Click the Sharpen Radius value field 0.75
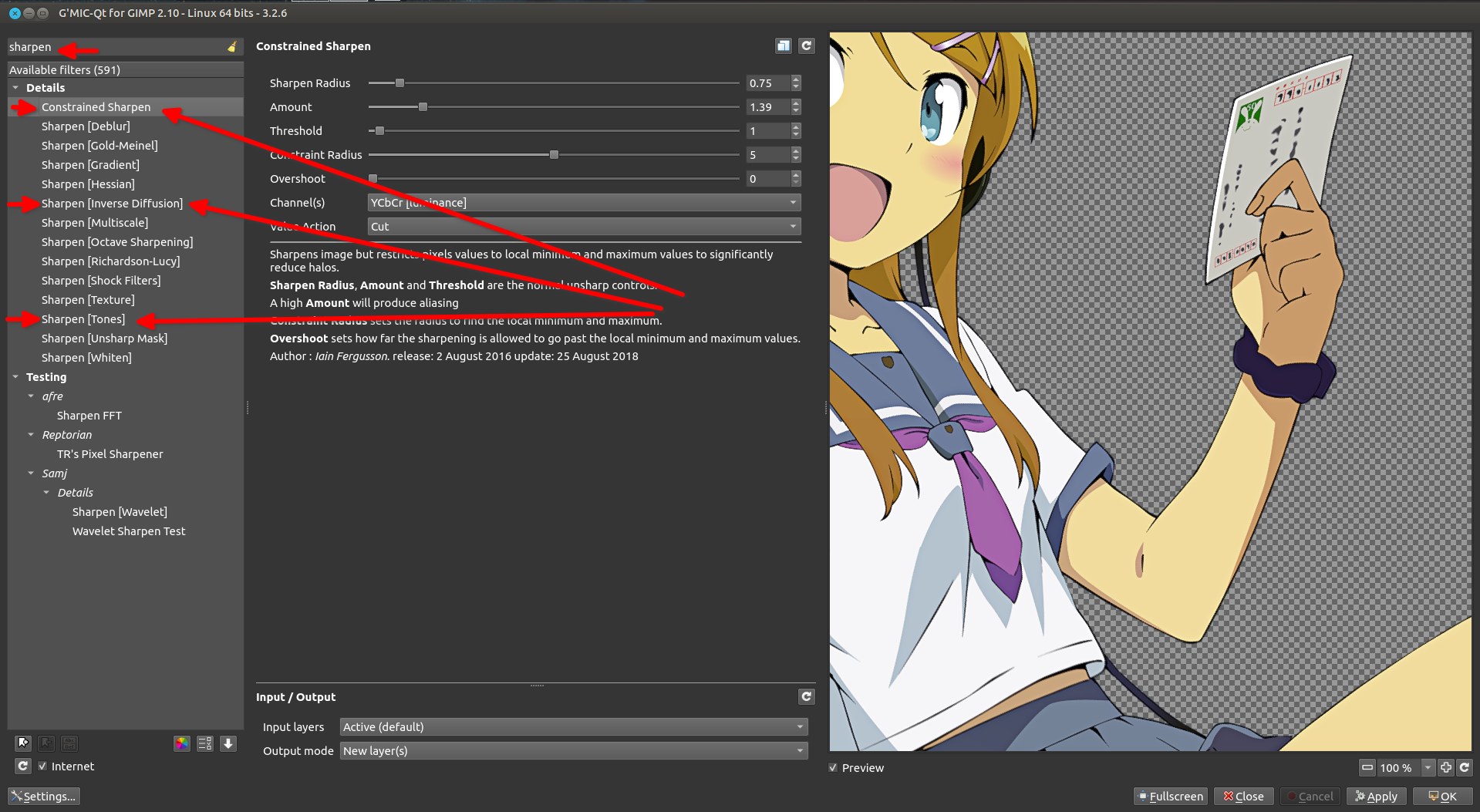 pos(768,83)
